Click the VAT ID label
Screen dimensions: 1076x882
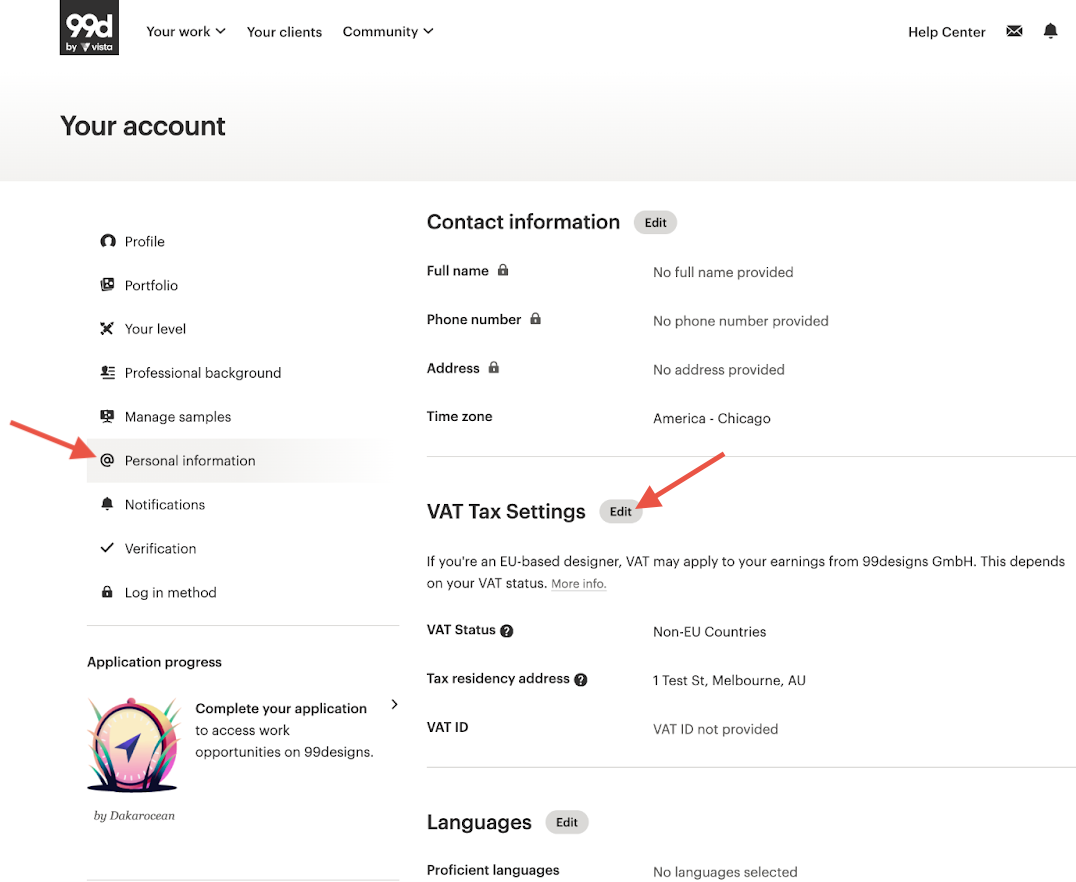tap(447, 727)
